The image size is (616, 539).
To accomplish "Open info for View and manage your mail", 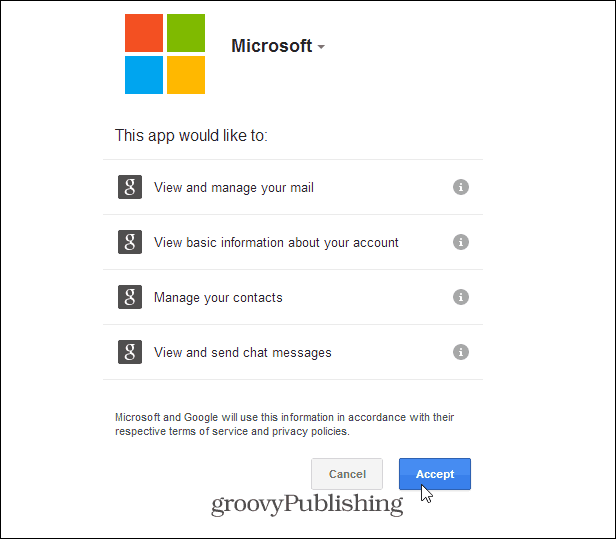I will 461,187.
